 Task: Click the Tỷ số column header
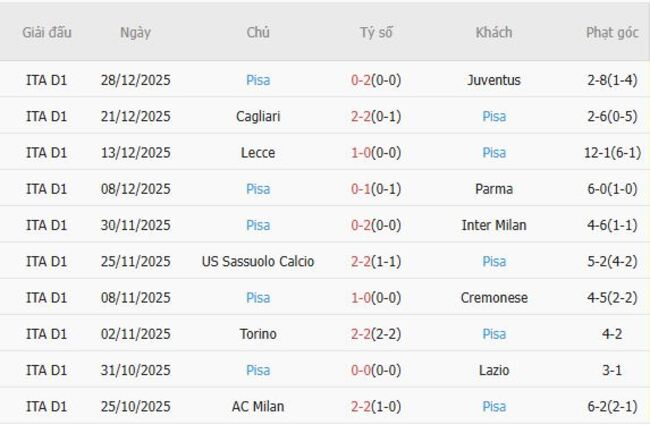[376, 32]
